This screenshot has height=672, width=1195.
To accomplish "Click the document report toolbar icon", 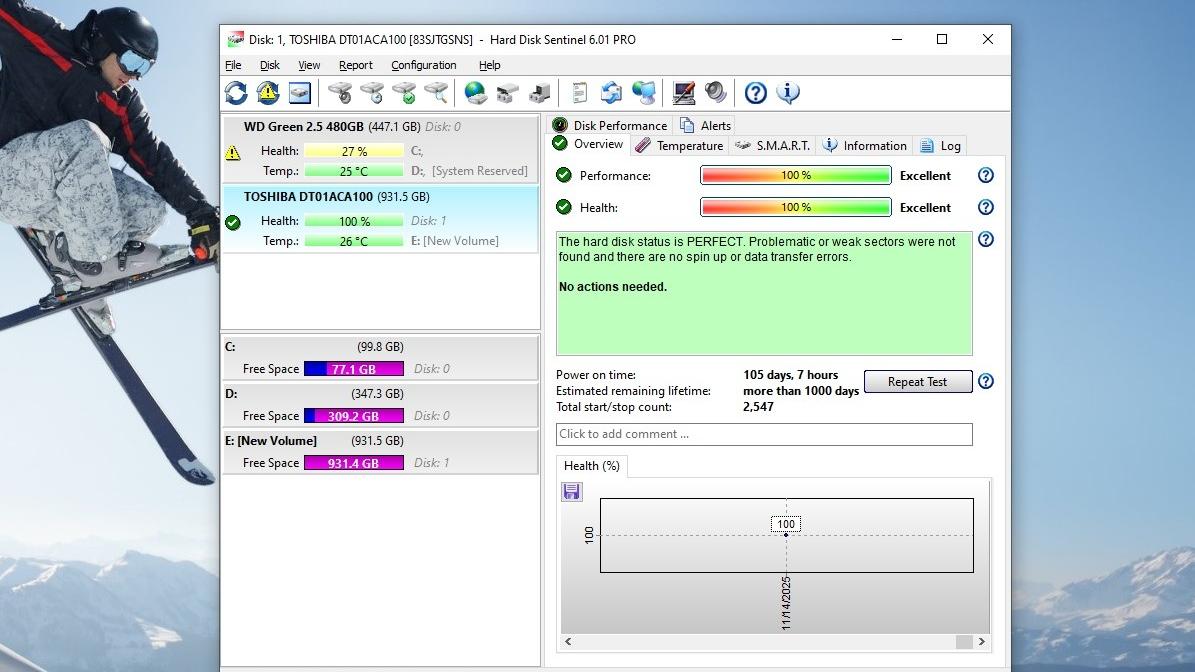I will pos(579,93).
